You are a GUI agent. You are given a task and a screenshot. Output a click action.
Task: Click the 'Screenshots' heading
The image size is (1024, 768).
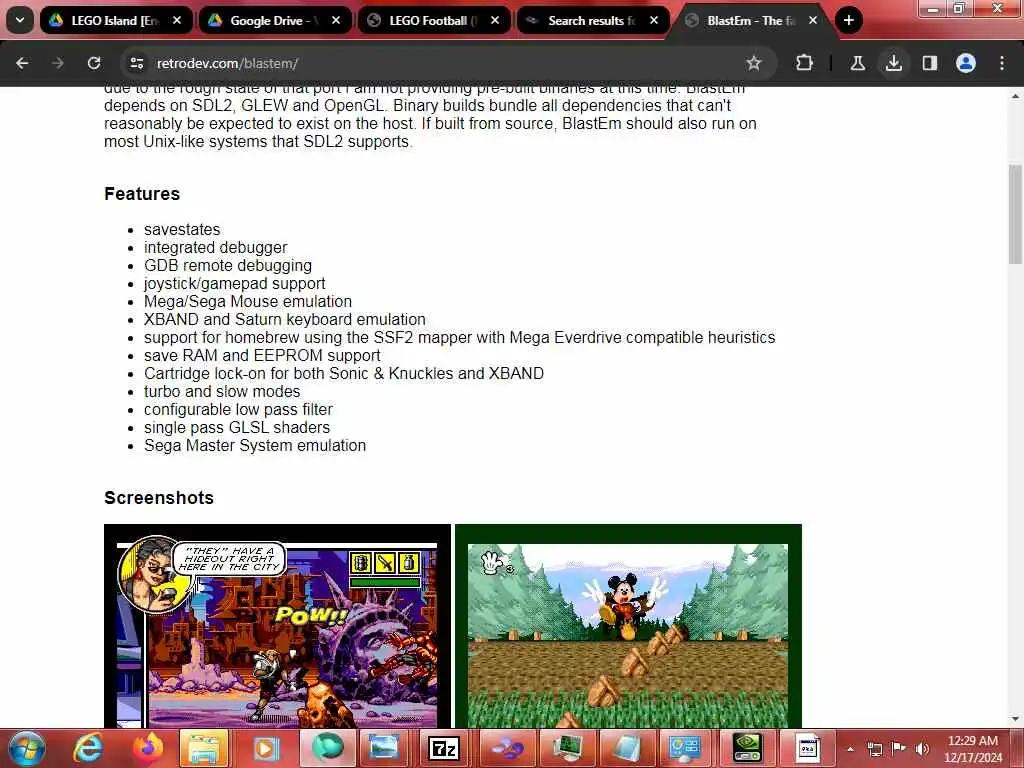coord(159,498)
